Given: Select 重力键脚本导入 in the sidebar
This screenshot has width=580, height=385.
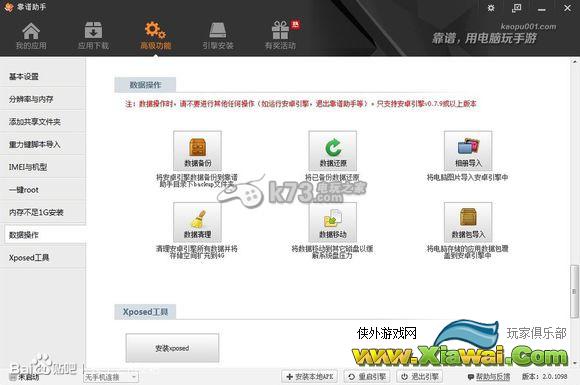Looking at the screenshot, I should click(x=43, y=144).
